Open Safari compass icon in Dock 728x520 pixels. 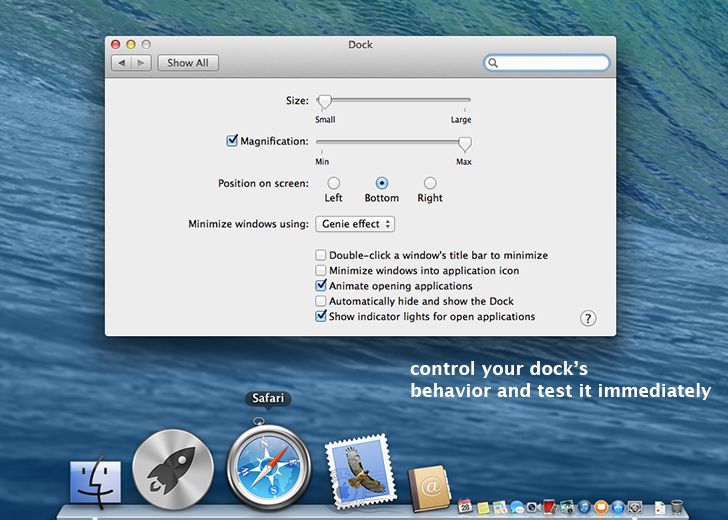click(268, 466)
